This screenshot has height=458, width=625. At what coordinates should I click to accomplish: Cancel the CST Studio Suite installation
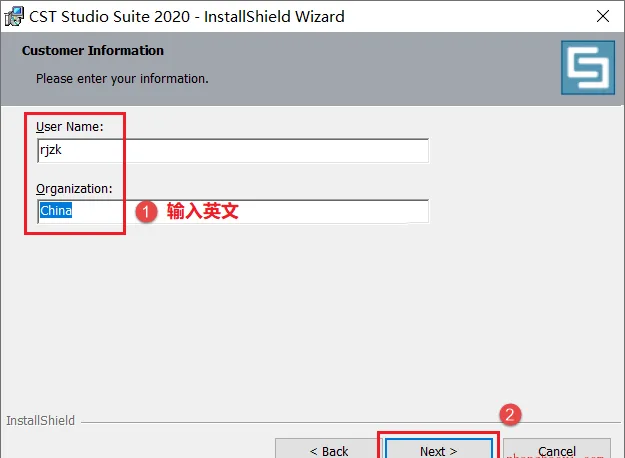click(557, 449)
